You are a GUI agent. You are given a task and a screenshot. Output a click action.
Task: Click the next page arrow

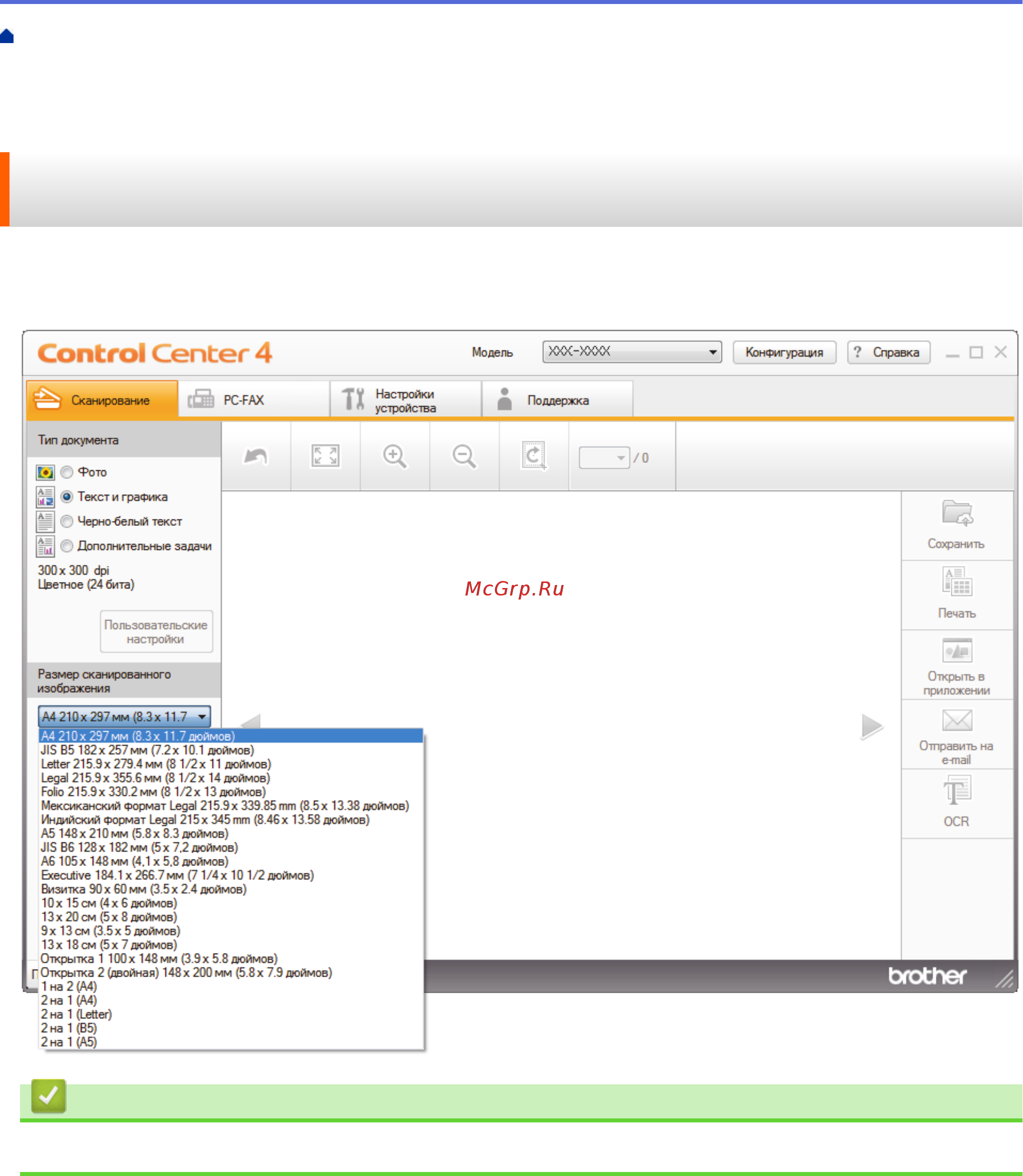[x=872, y=726]
